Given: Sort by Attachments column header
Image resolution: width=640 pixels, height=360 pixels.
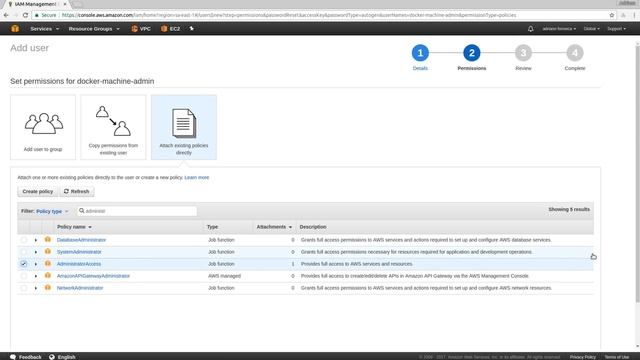Looking at the screenshot, I should [x=274, y=227].
